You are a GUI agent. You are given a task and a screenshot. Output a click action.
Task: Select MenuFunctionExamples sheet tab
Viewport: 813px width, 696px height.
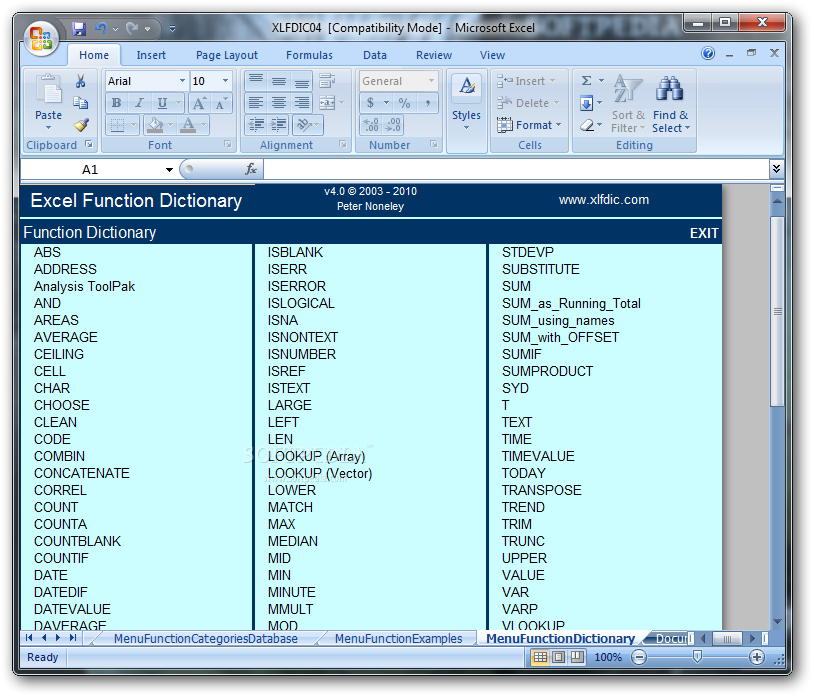pos(398,638)
